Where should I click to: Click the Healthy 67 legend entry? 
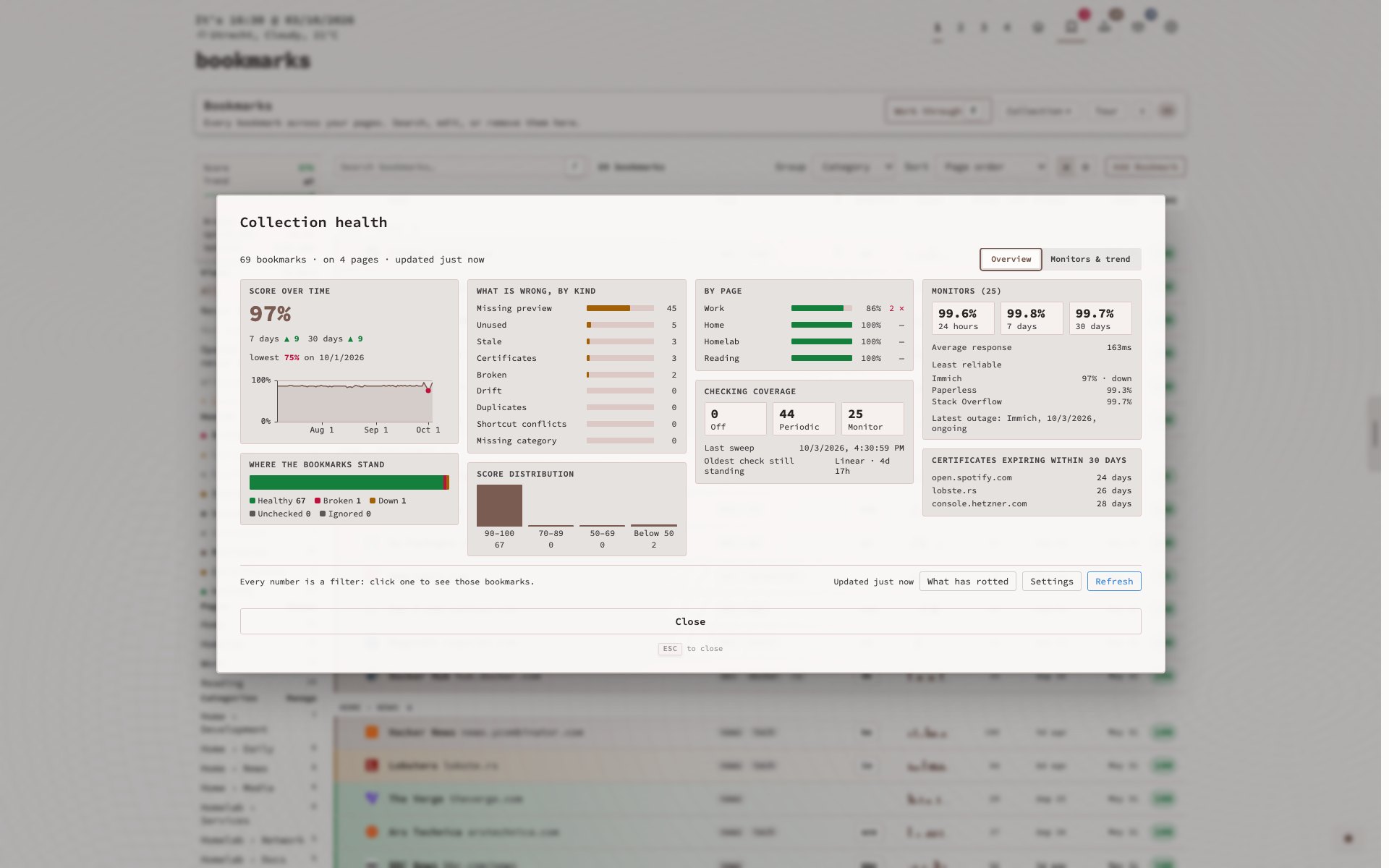(x=277, y=501)
